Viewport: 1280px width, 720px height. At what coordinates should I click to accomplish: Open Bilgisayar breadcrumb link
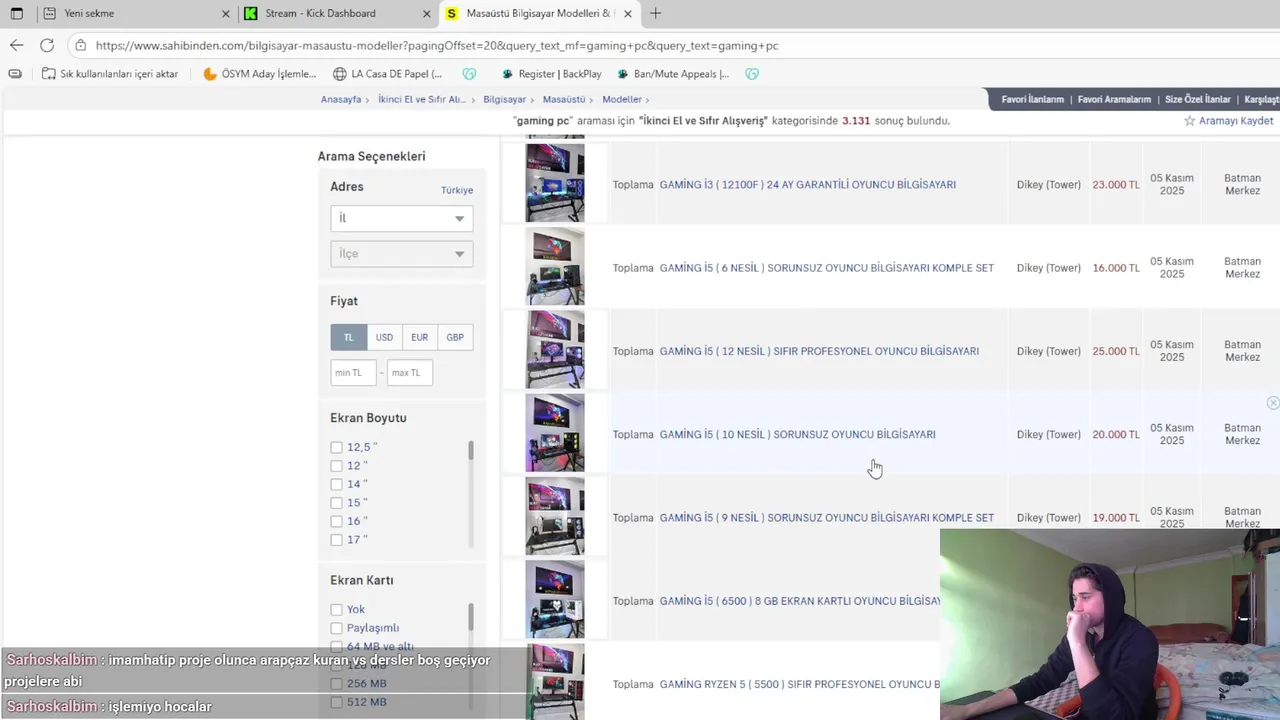point(504,100)
